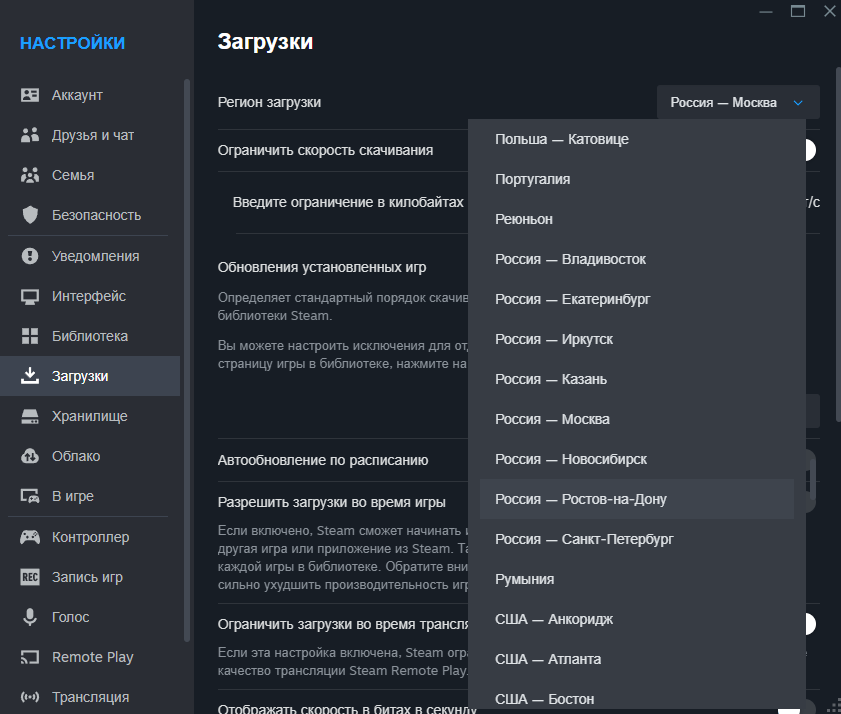Screen dimensions: 841x714
Task: Click the Library grid icon
Action: (30, 336)
